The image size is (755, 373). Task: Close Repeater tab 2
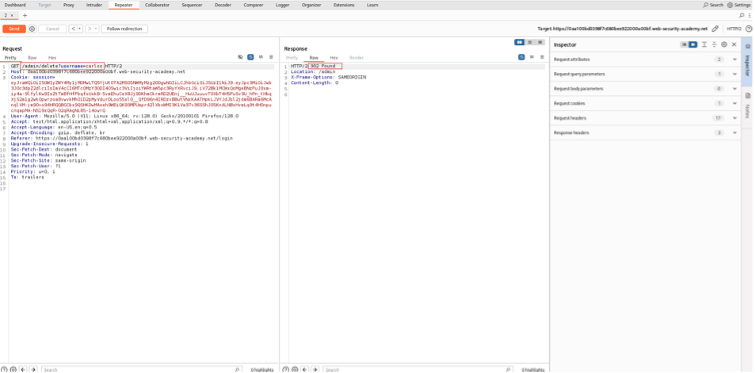pyautogui.click(x=12, y=15)
